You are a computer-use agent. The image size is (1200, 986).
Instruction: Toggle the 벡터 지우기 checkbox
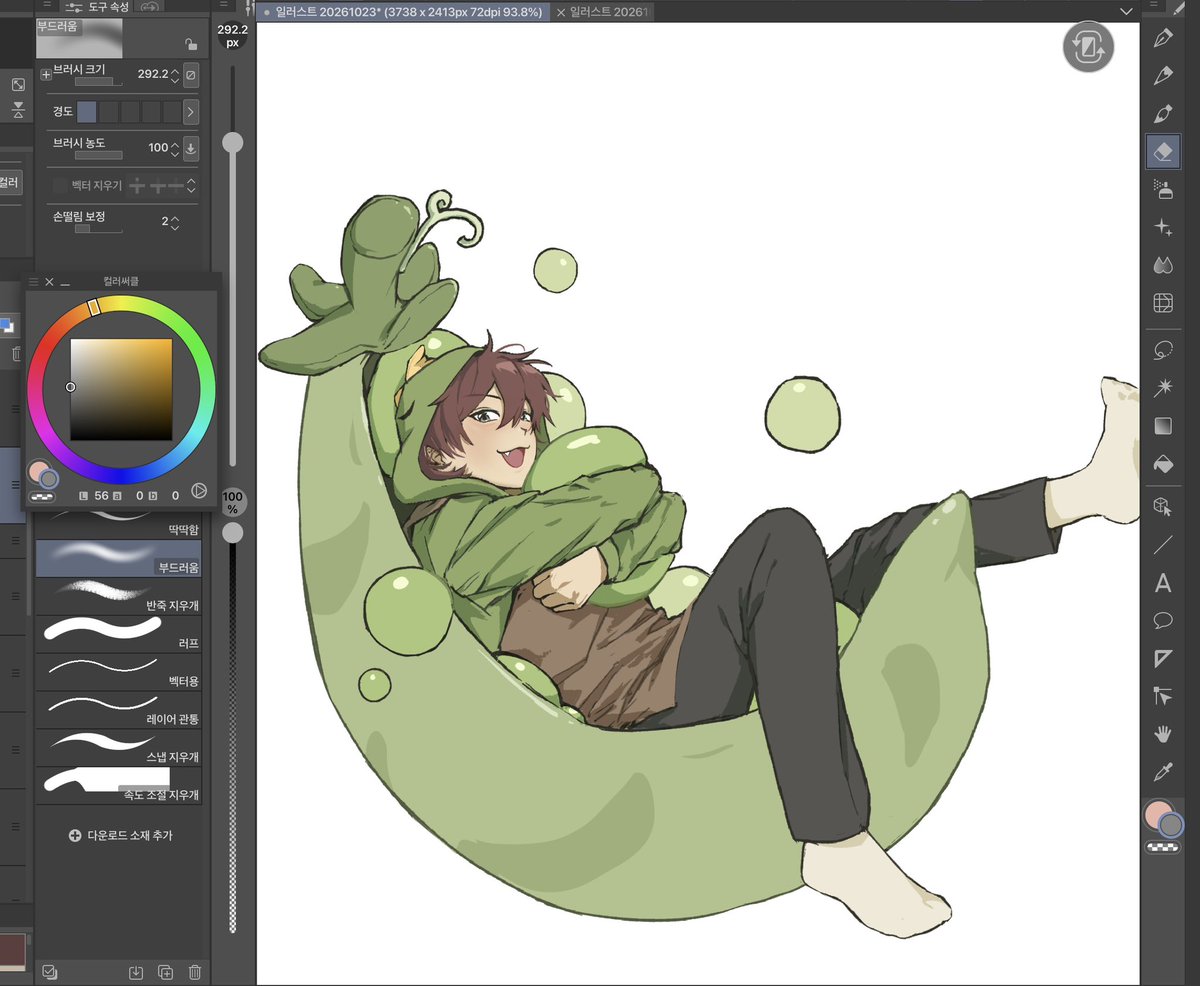[60, 186]
